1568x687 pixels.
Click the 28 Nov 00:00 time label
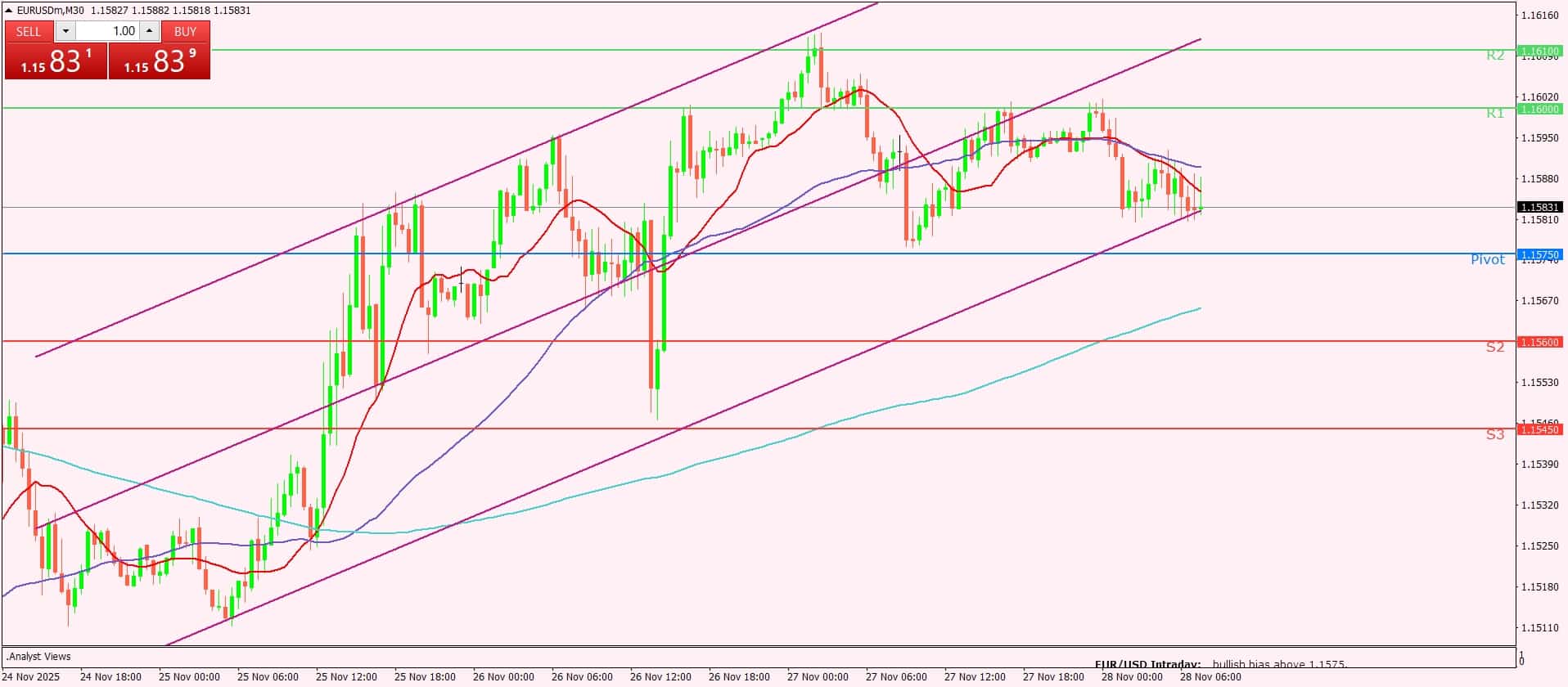[1132, 677]
